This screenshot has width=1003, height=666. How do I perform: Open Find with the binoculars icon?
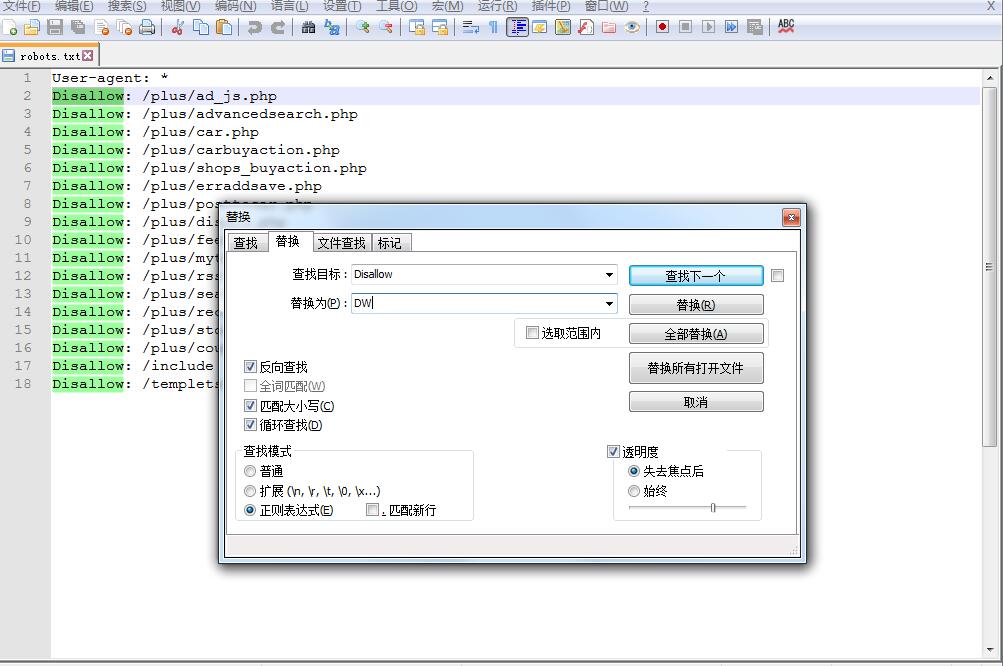click(306, 28)
